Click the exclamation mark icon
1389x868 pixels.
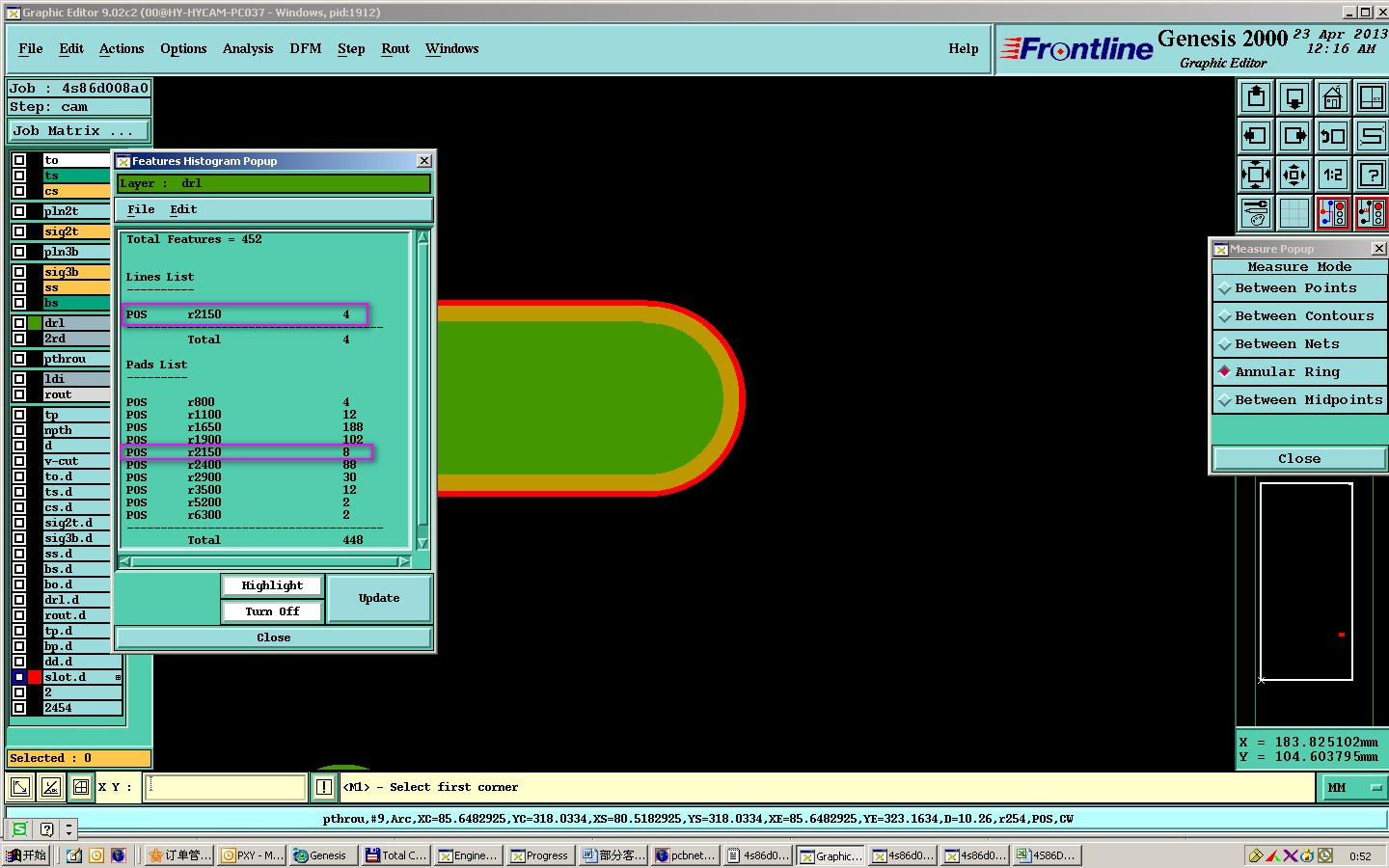coord(323,787)
